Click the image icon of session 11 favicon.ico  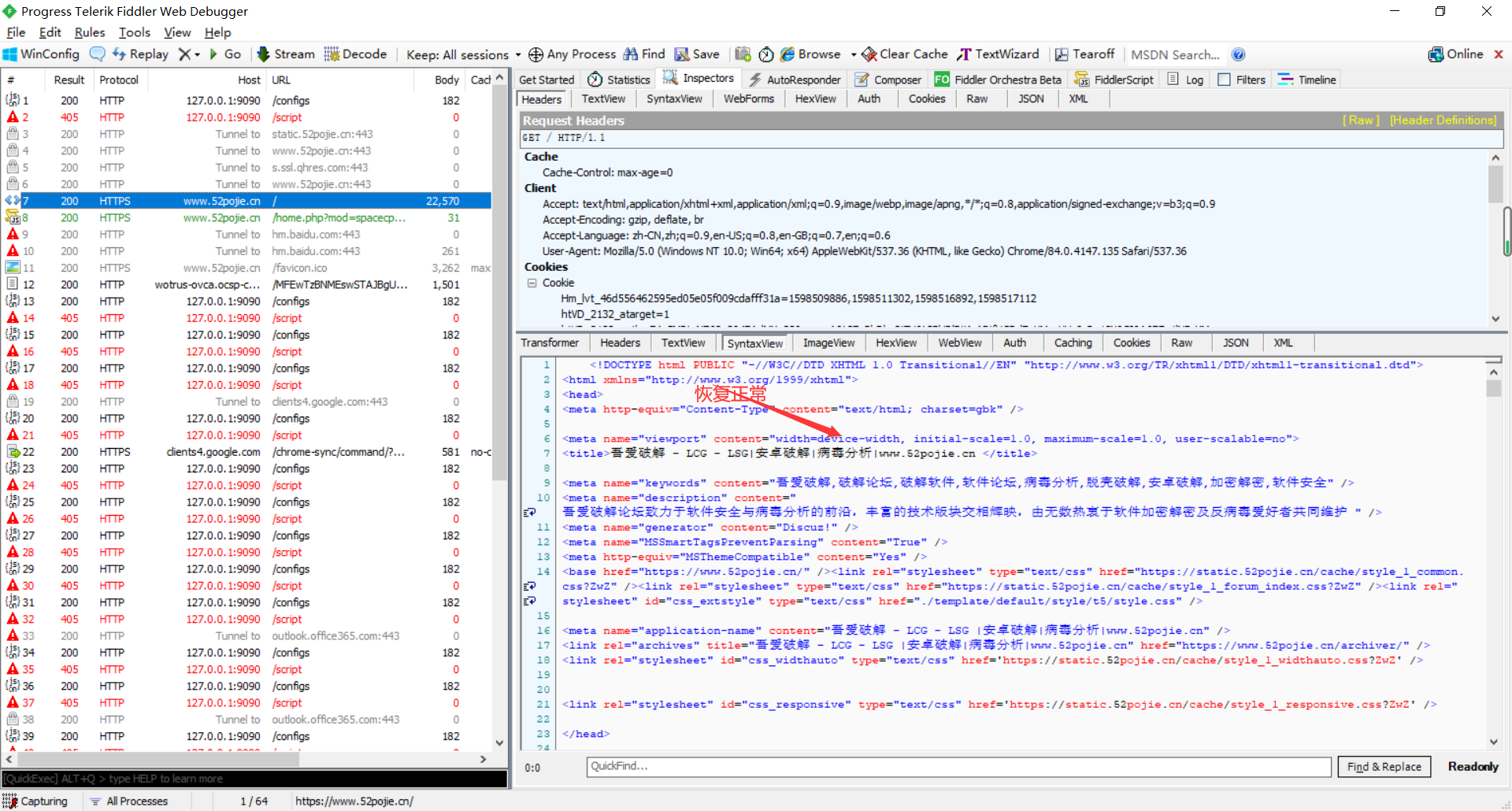click(x=13, y=268)
